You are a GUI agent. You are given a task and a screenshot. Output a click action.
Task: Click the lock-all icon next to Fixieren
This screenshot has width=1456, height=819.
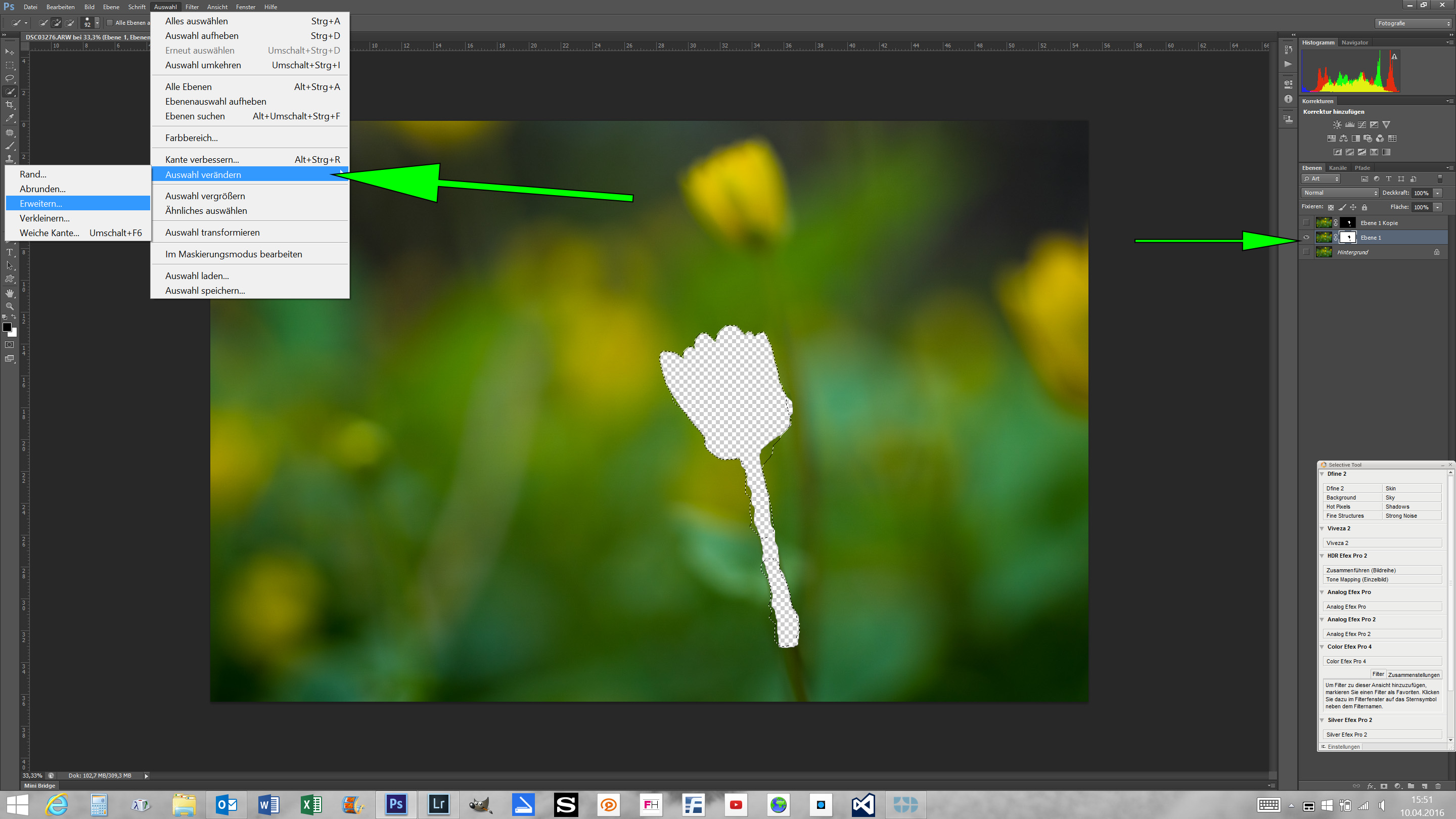click(x=1364, y=207)
